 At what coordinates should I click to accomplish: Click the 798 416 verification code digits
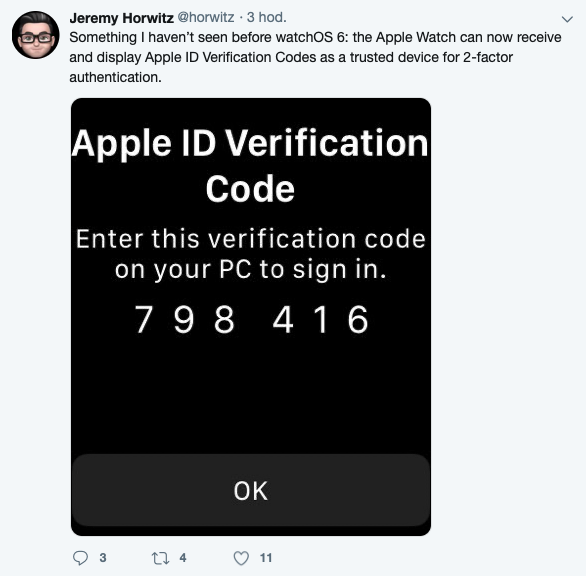tap(251, 319)
